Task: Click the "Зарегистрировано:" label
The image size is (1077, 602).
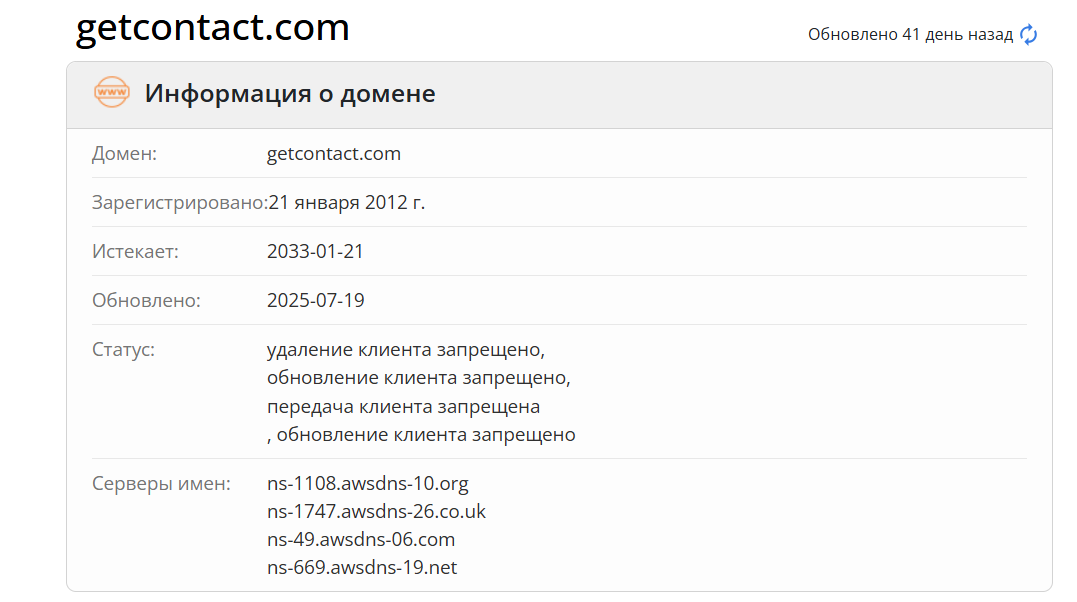Action: 180,203
